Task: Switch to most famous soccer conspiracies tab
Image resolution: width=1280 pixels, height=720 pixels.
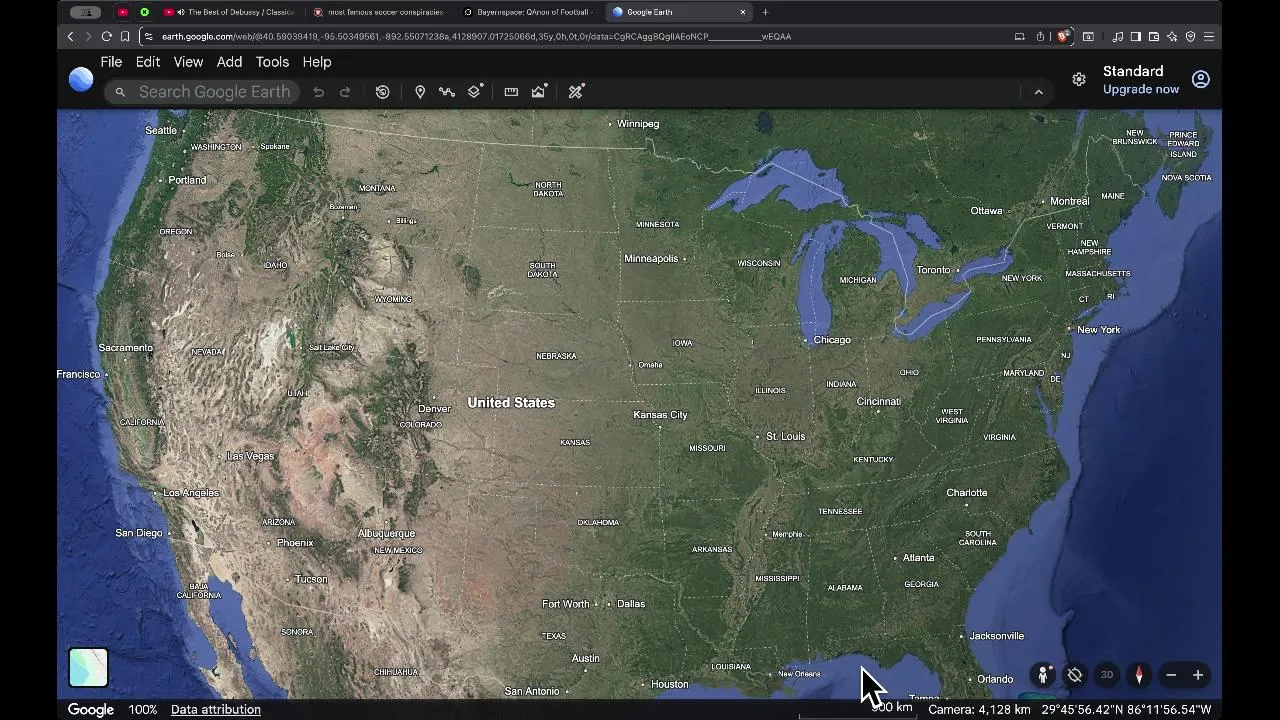Action: (378, 12)
